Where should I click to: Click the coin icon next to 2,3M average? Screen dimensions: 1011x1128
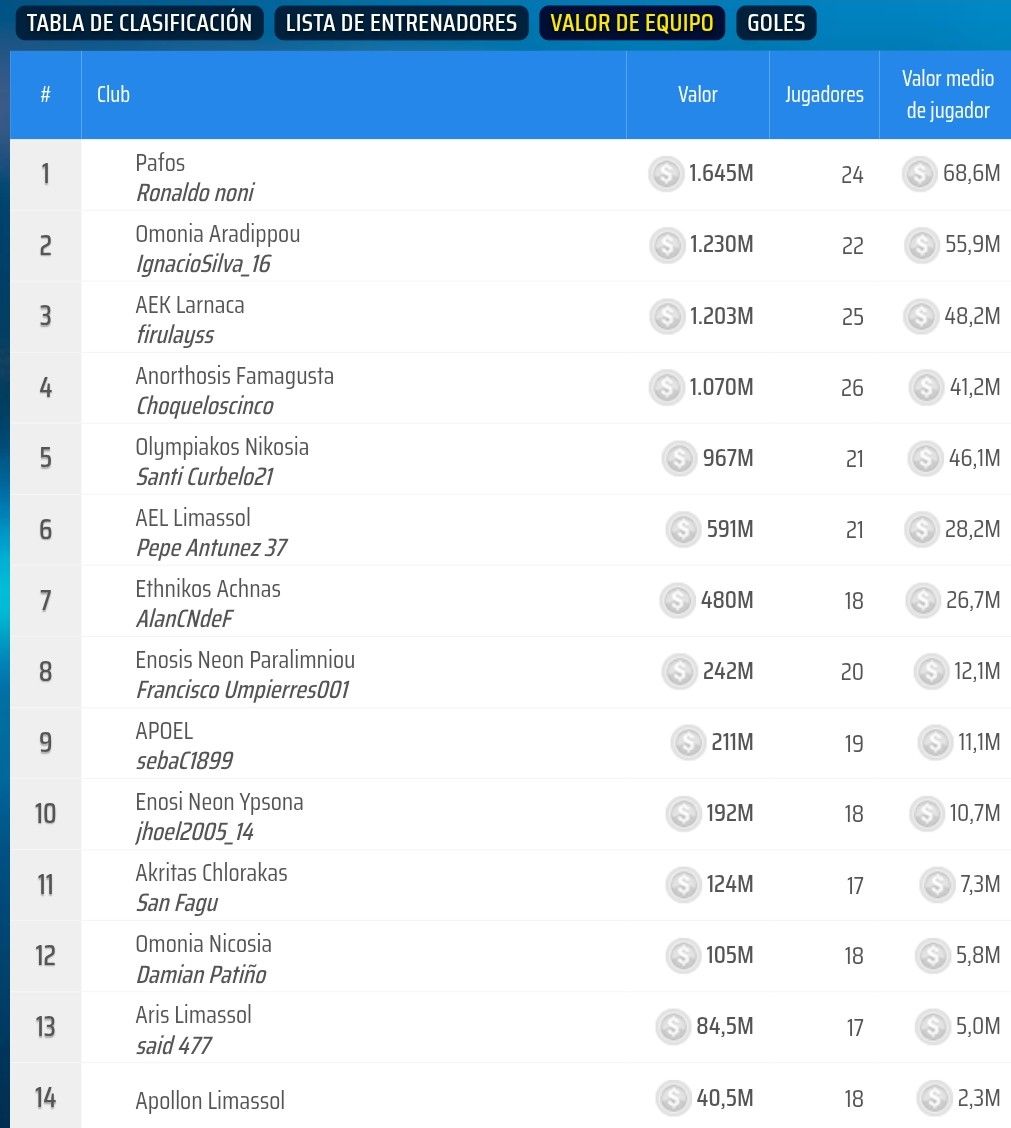[934, 1098]
